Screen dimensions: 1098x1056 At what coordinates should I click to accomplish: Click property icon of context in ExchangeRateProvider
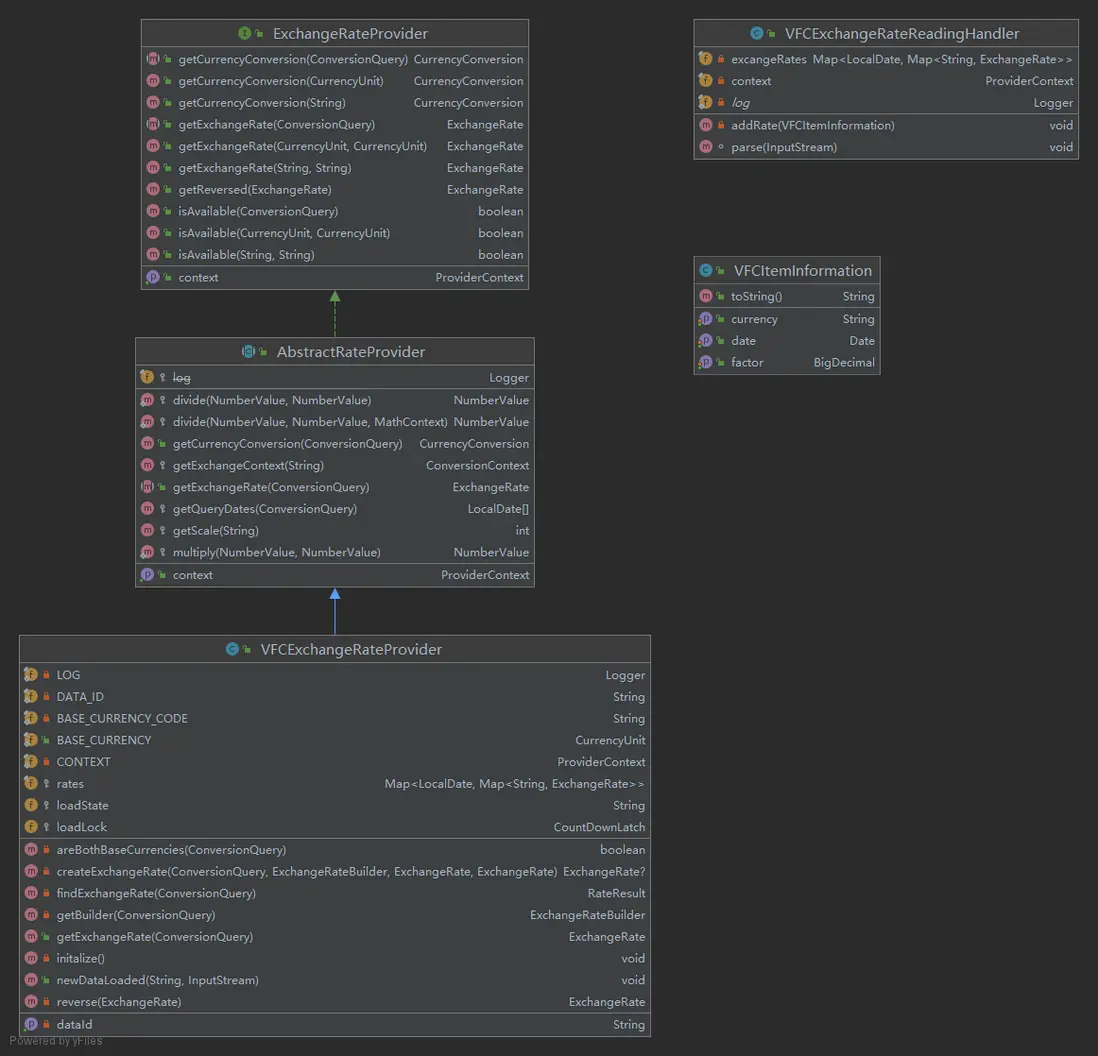[x=153, y=277]
